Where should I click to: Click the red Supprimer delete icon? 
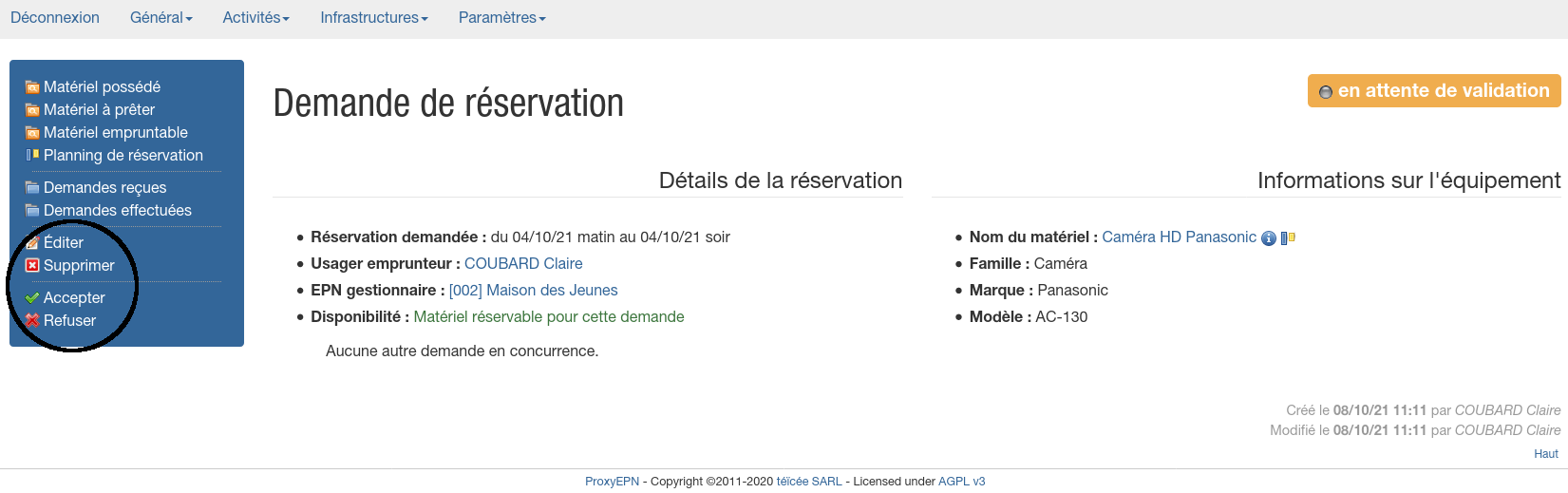click(32, 266)
